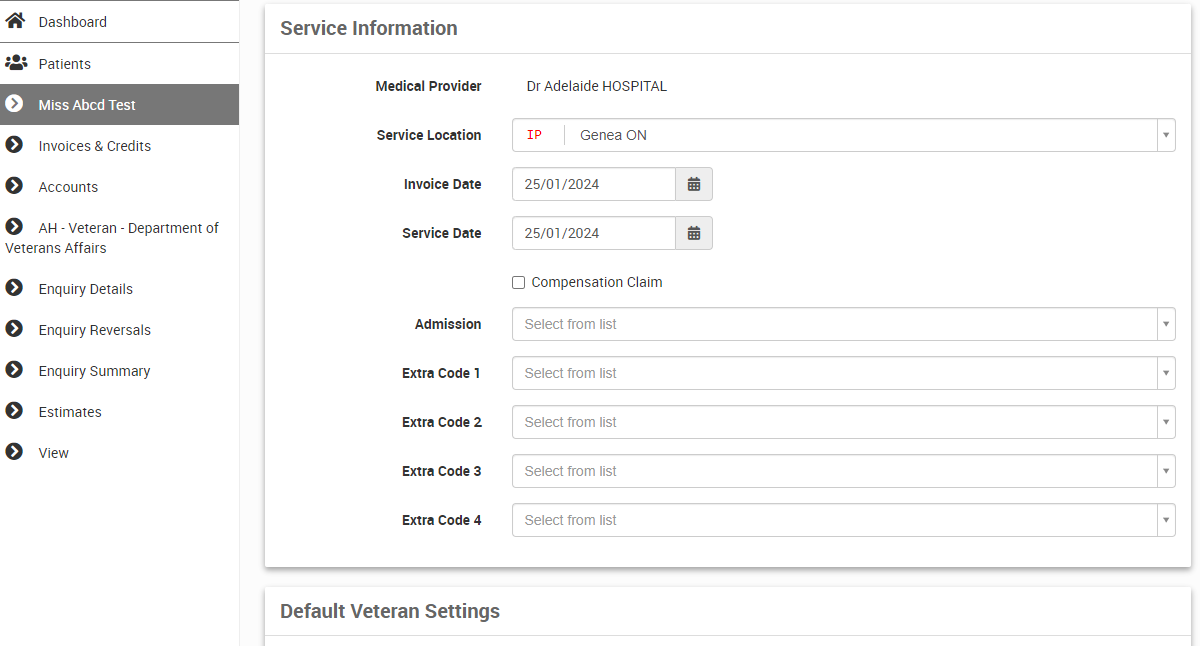Click the View sidebar link
1200x646 pixels.
[53, 453]
